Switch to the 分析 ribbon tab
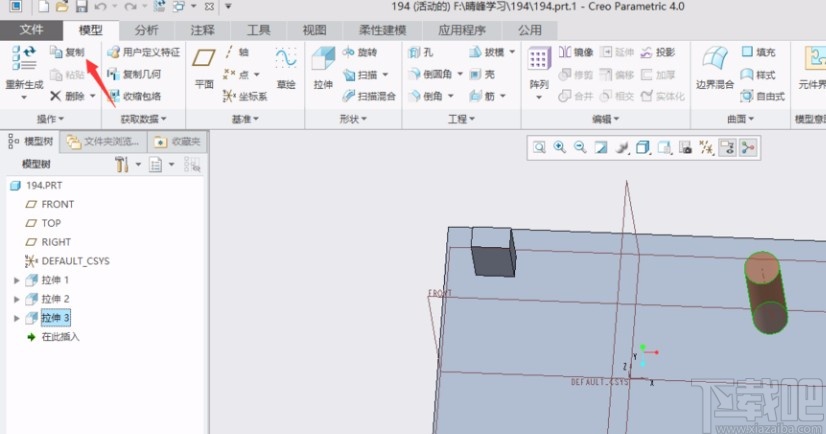This screenshot has width=826, height=434. click(146, 31)
